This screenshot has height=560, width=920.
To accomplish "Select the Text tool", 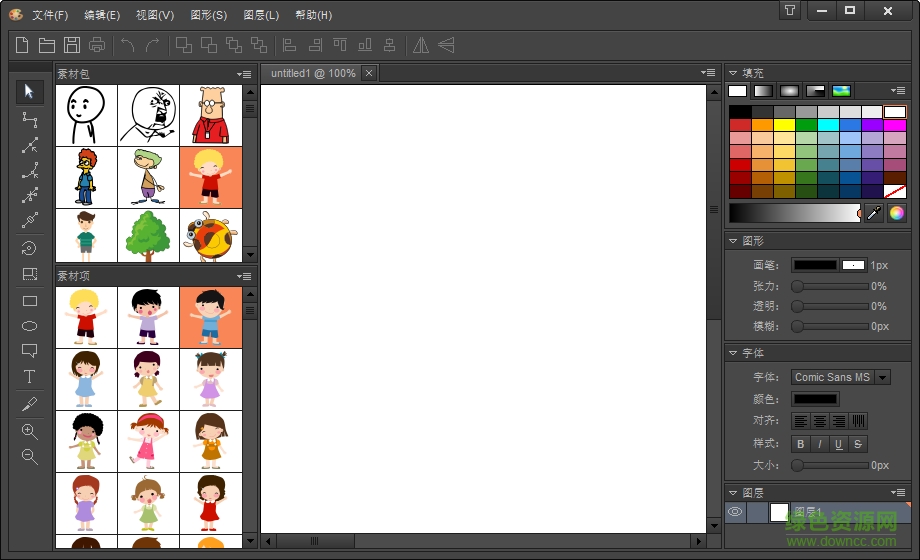I will pyautogui.click(x=29, y=377).
